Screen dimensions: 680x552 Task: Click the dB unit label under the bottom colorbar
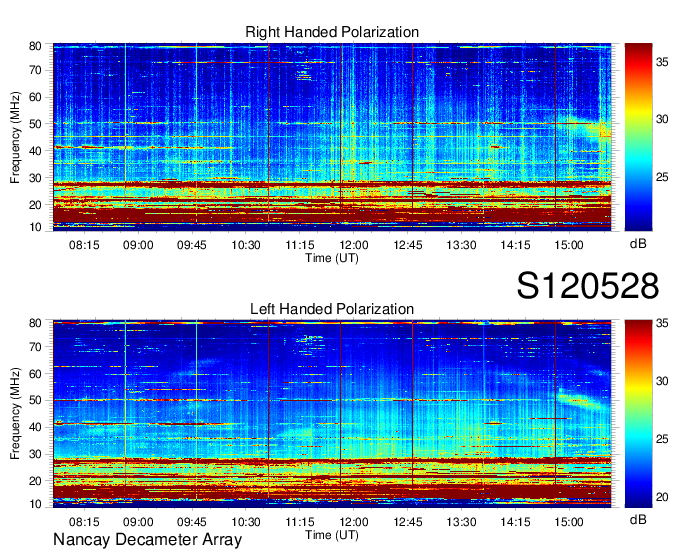click(638, 520)
